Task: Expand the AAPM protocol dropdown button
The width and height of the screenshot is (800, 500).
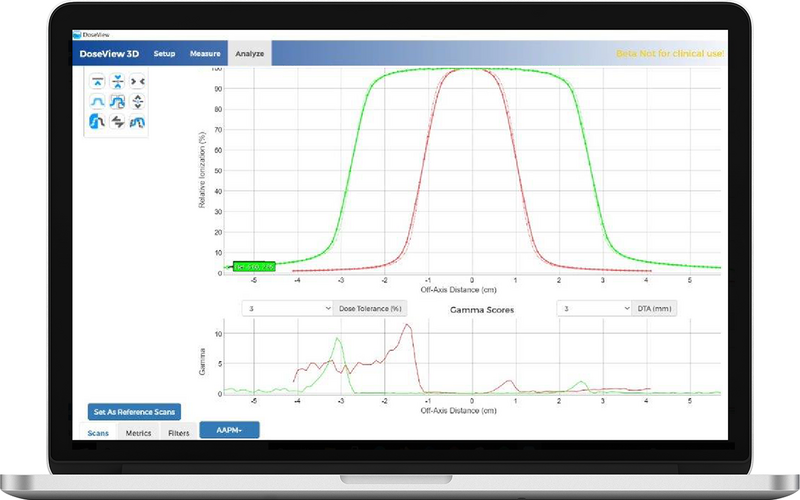Action: (x=230, y=430)
